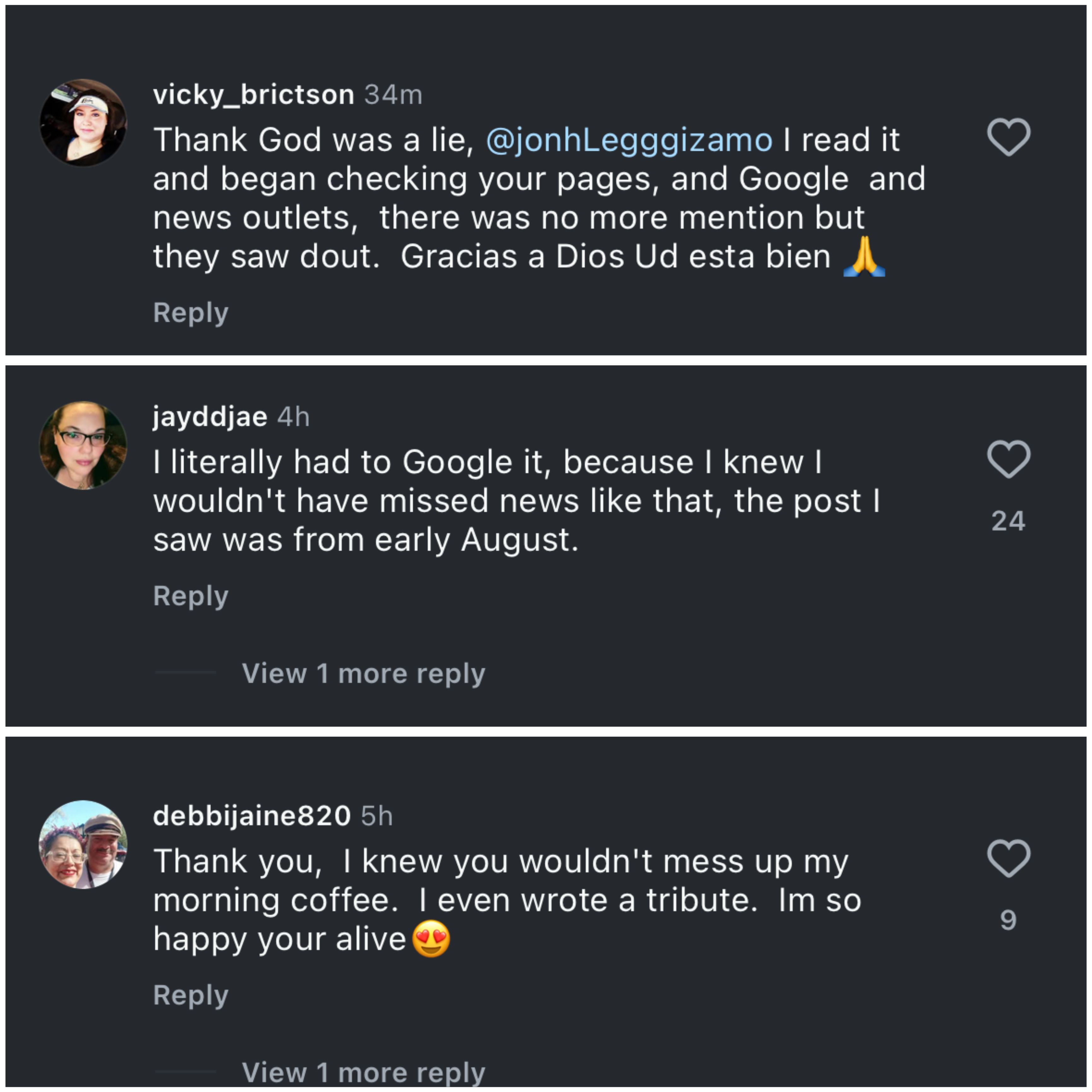Image resolution: width=1092 pixels, height=1092 pixels.
Task: Tap the heart on jayddjae's comment
Action: click(1008, 459)
